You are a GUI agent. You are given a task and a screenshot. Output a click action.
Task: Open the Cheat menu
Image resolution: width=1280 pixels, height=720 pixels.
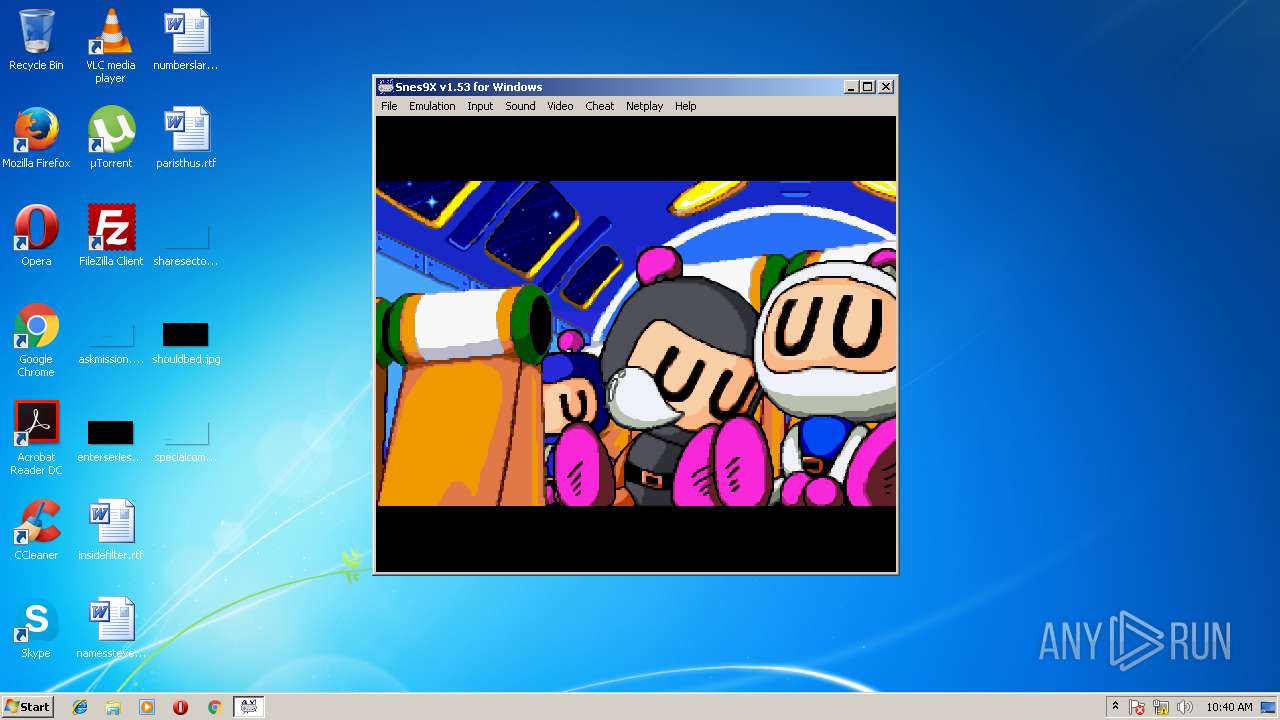[600, 106]
